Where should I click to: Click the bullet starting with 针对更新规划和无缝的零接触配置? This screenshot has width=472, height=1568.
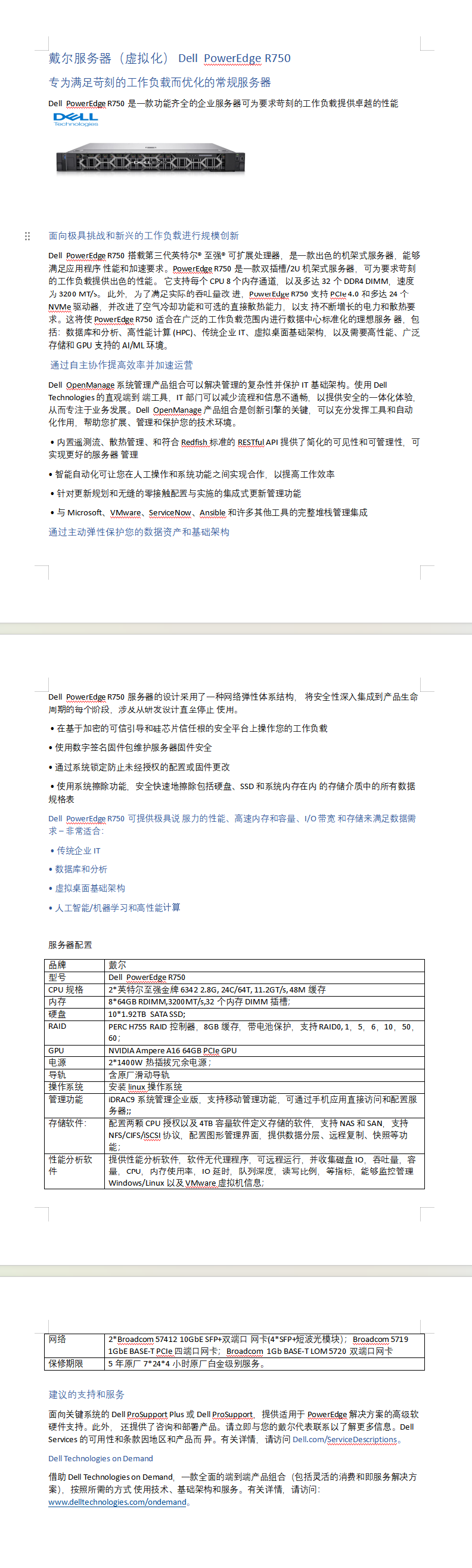[x=175, y=493]
